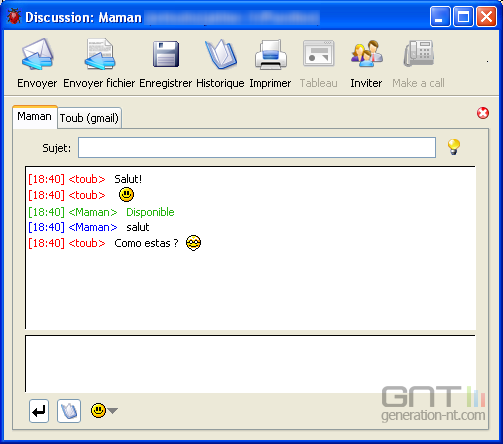The width and height of the screenshot is (503, 444).
Task: Toggle the lightbulb icon beside Sujet
Action: pyautogui.click(x=454, y=147)
